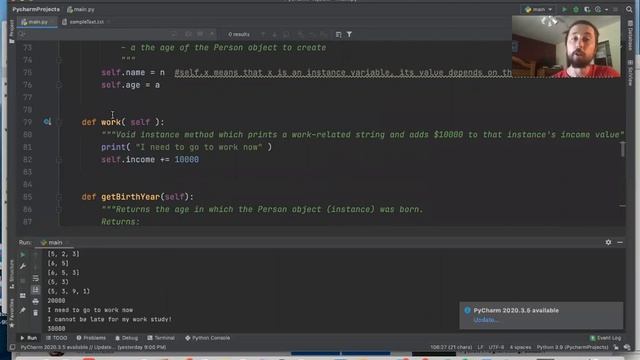
Task: Collapse the work method fold at line 79
Action: (59, 122)
